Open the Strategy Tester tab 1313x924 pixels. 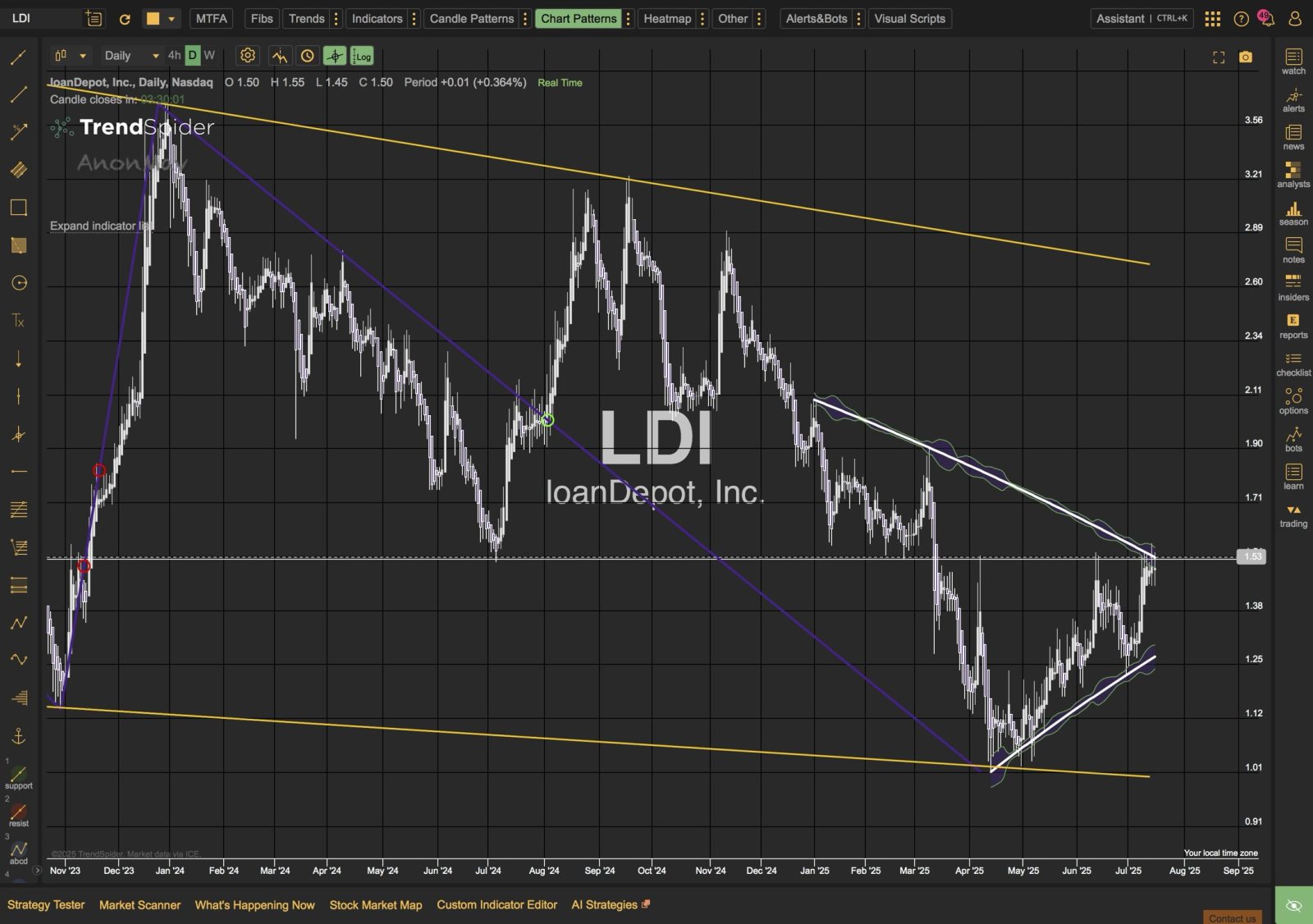coord(46,905)
